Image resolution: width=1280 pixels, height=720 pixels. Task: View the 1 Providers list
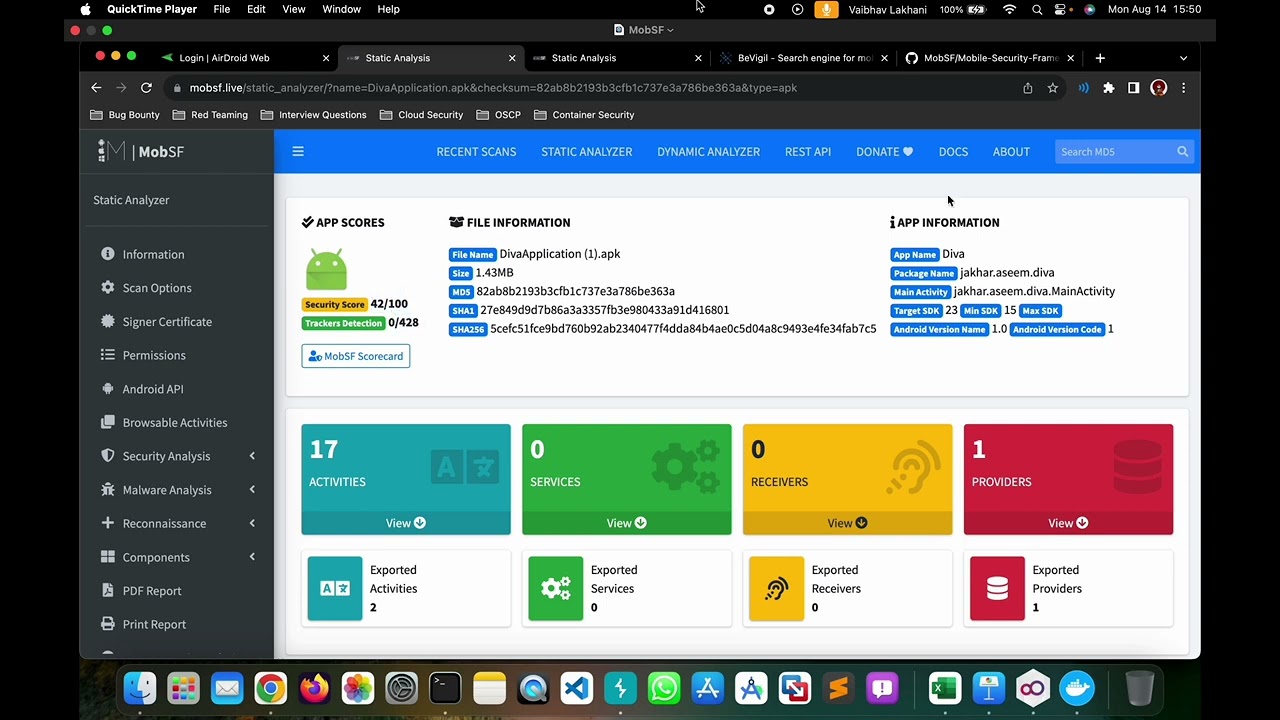pyautogui.click(x=1068, y=523)
